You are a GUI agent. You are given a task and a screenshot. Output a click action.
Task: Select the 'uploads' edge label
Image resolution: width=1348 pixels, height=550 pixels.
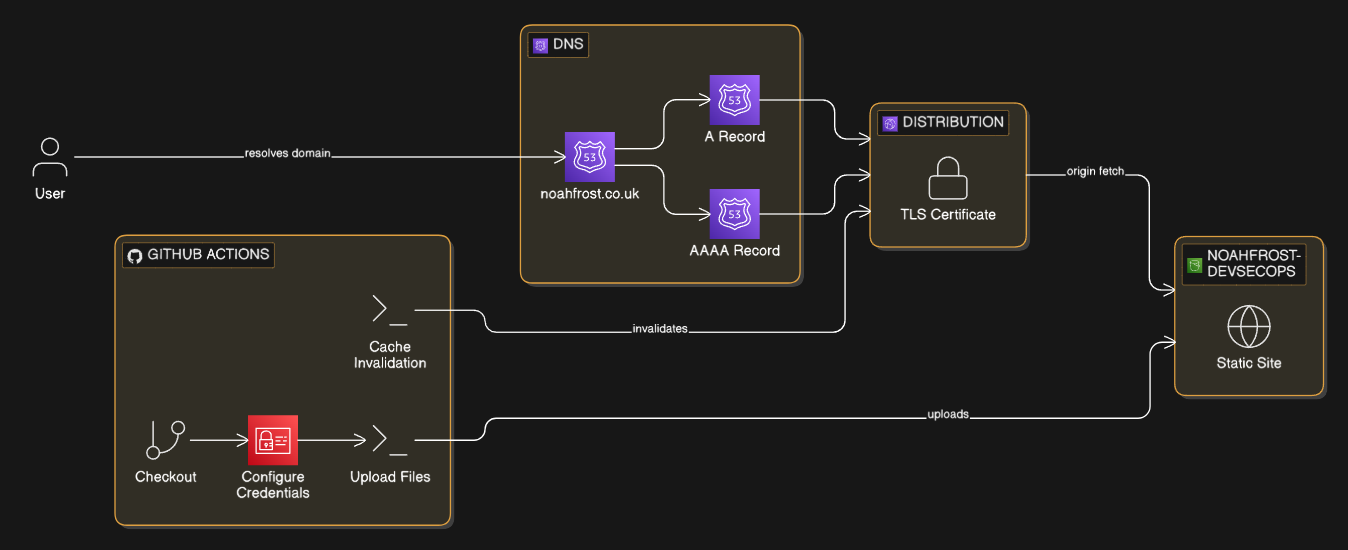click(948, 413)
